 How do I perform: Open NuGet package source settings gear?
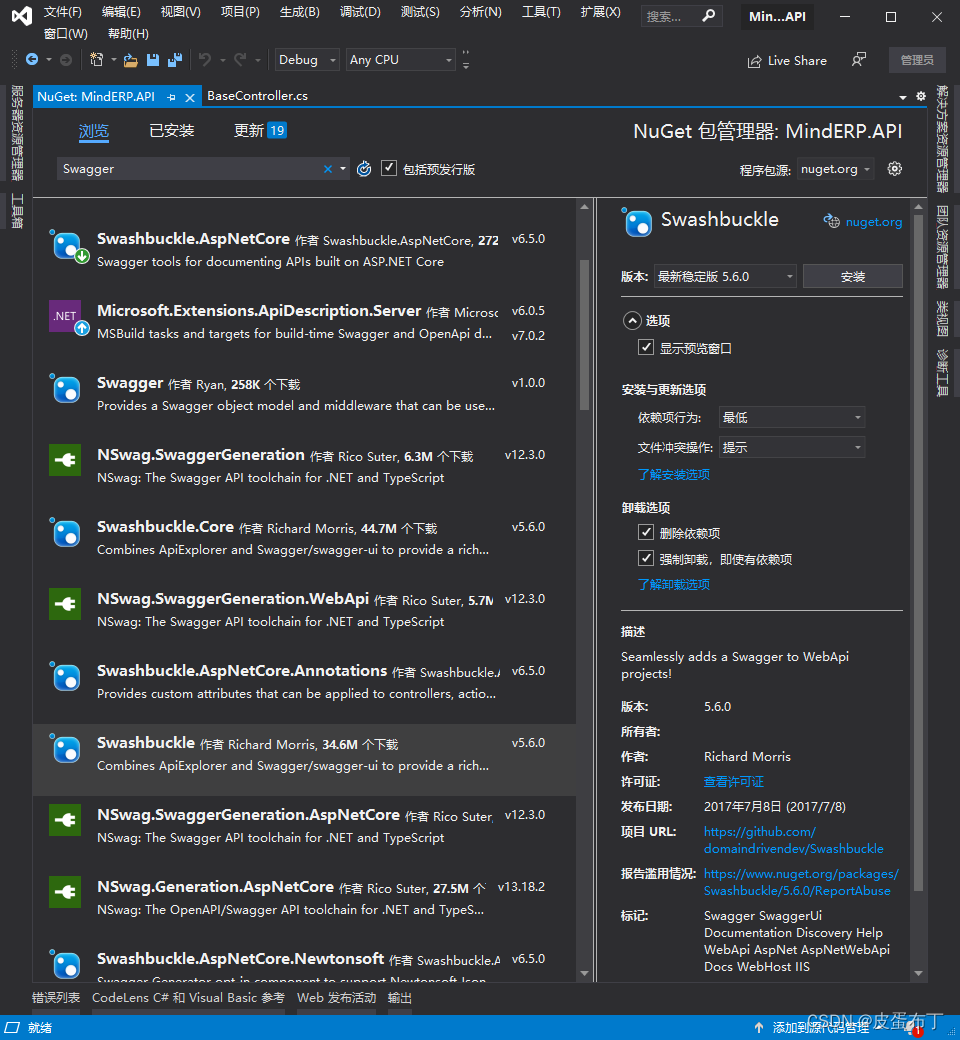(x=895, y=168)
